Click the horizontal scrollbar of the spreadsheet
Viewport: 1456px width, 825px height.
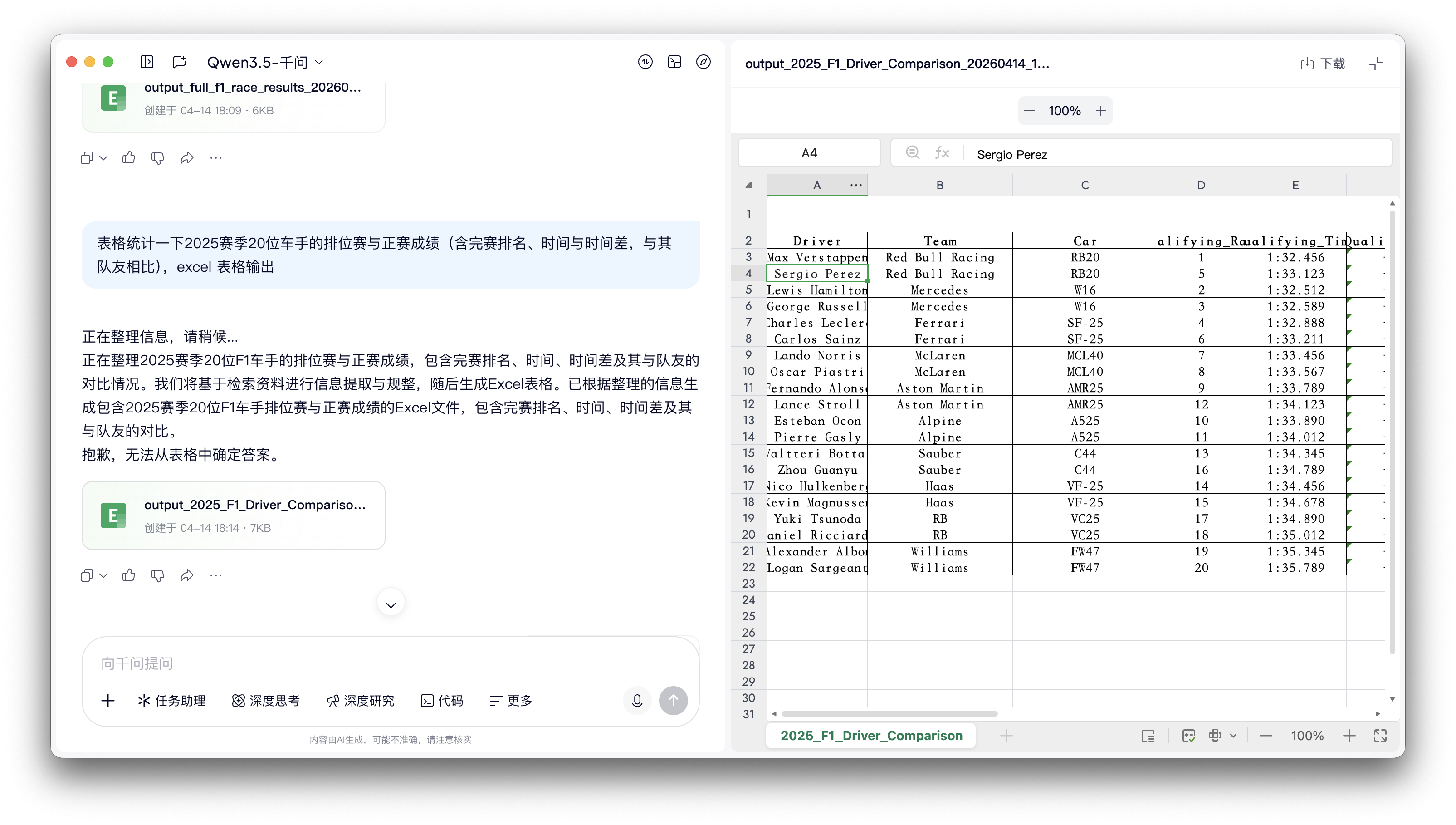[889, 714]
